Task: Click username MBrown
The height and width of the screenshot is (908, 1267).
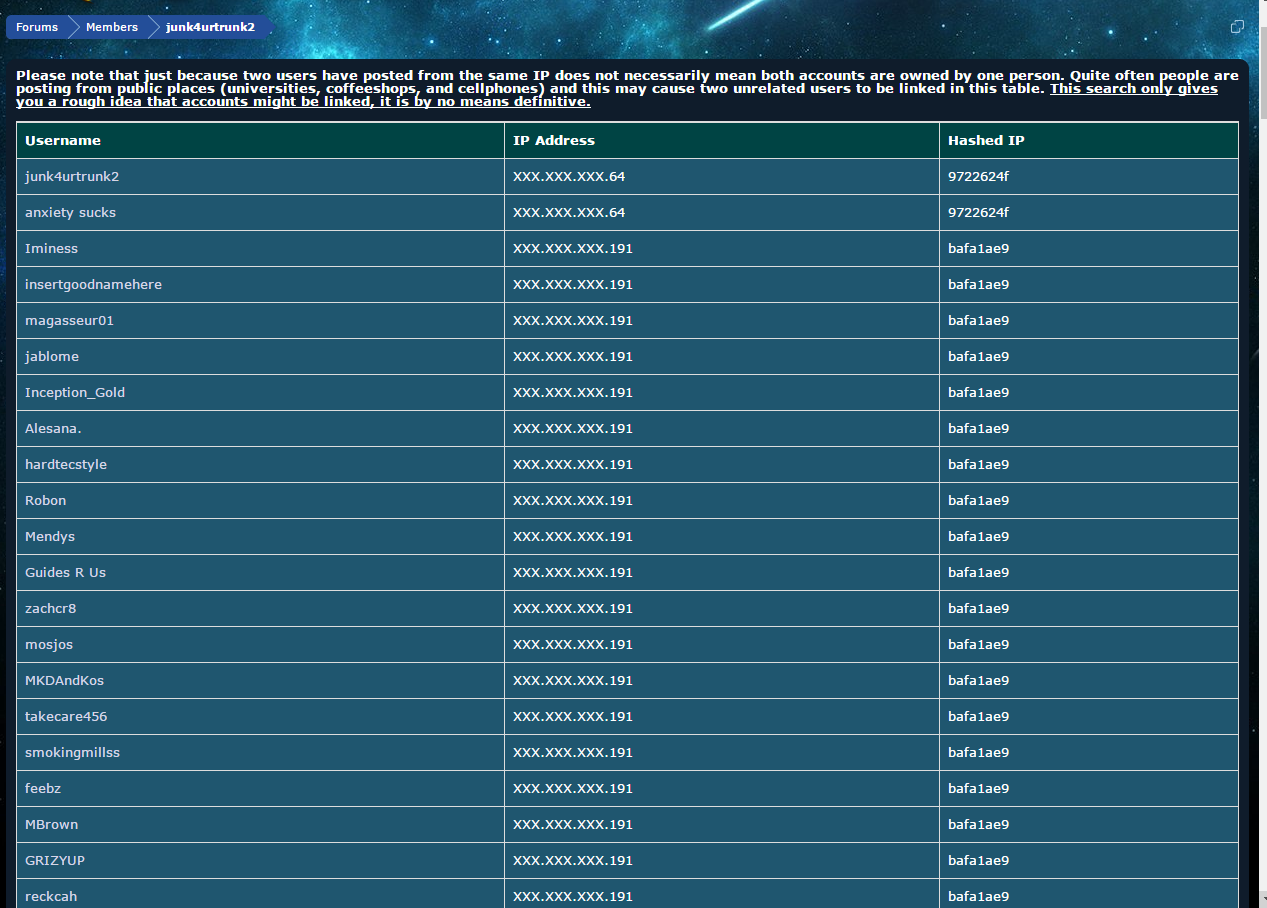Action: 51,825
